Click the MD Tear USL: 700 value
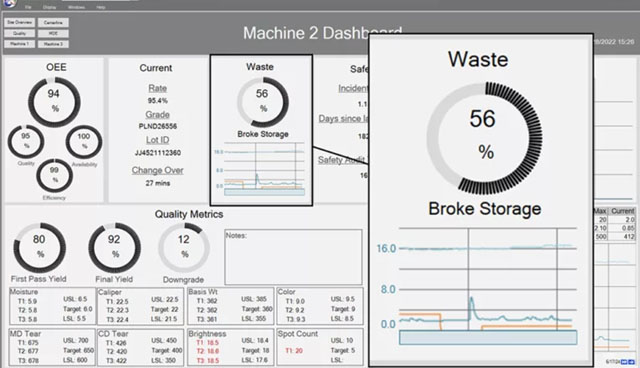Screen dimensions: 640x368 pyautogui.click(x=76, y=341)
